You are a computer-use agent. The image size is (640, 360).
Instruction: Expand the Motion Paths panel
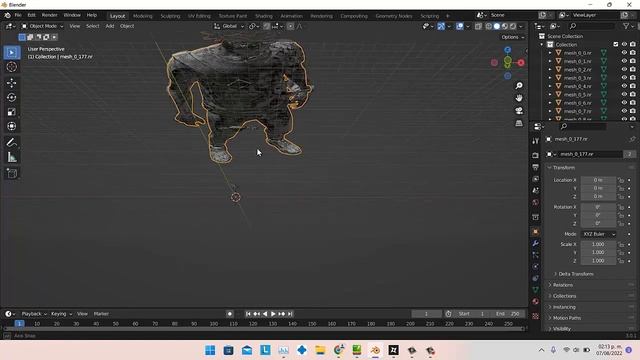567,318
